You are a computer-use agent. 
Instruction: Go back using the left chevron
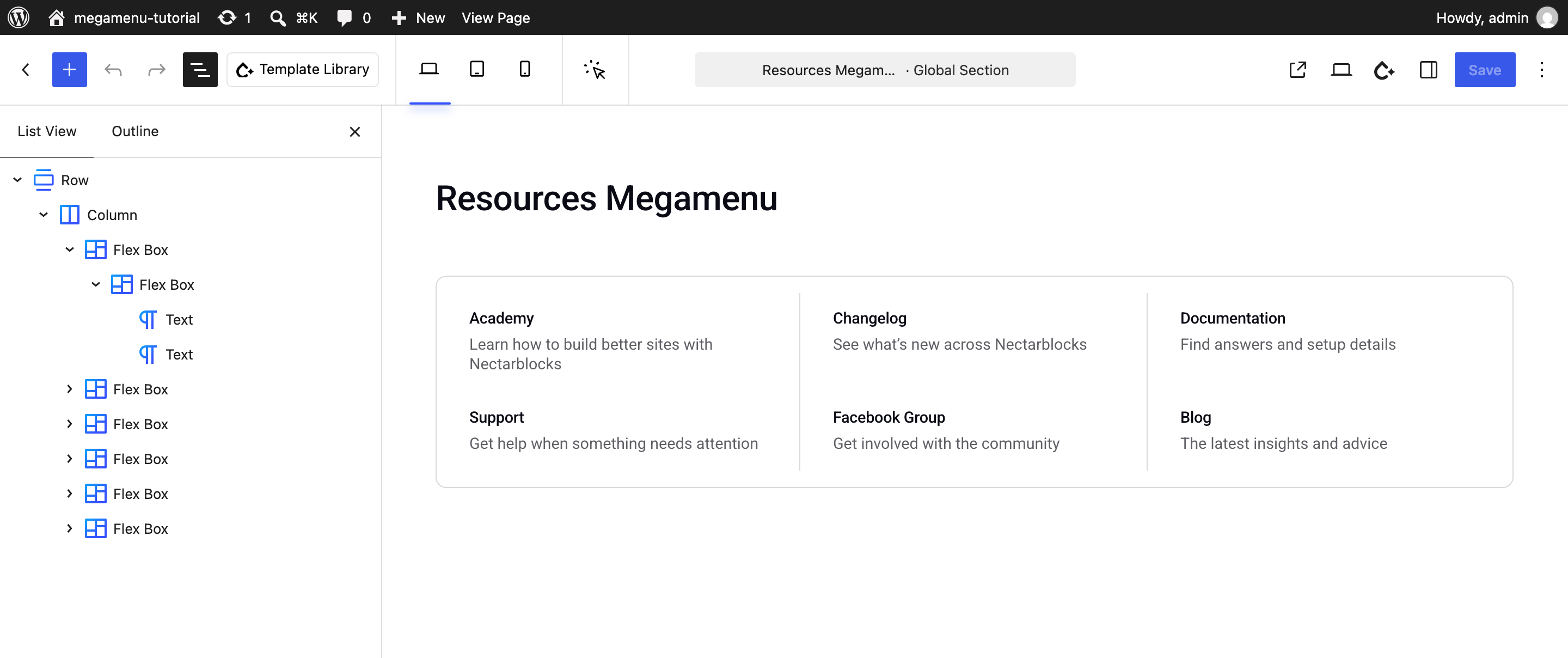tap(26, 70)
